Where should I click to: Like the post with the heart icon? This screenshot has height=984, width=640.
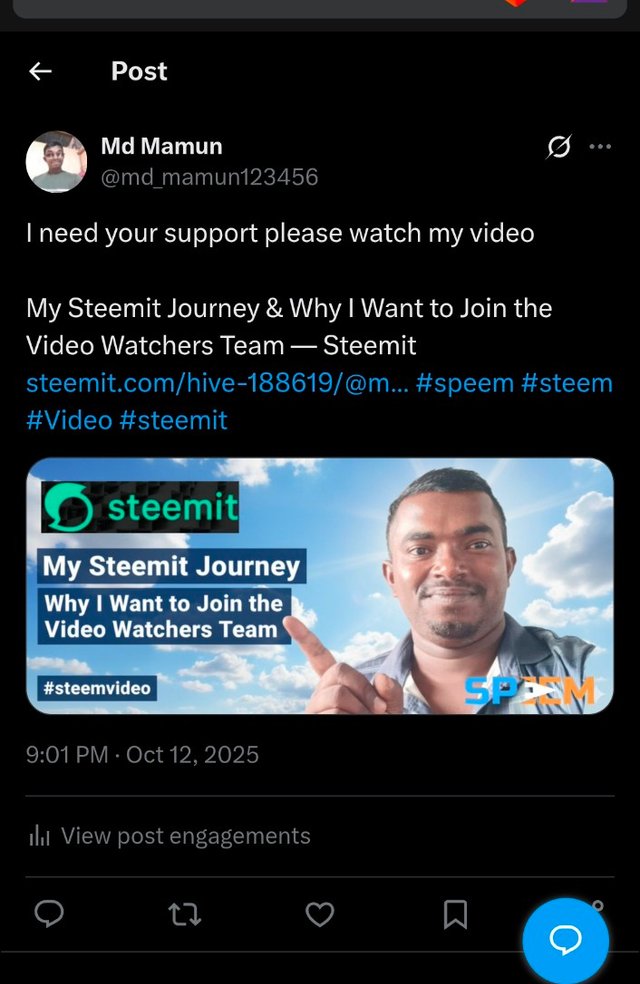(x=320, y=914)
